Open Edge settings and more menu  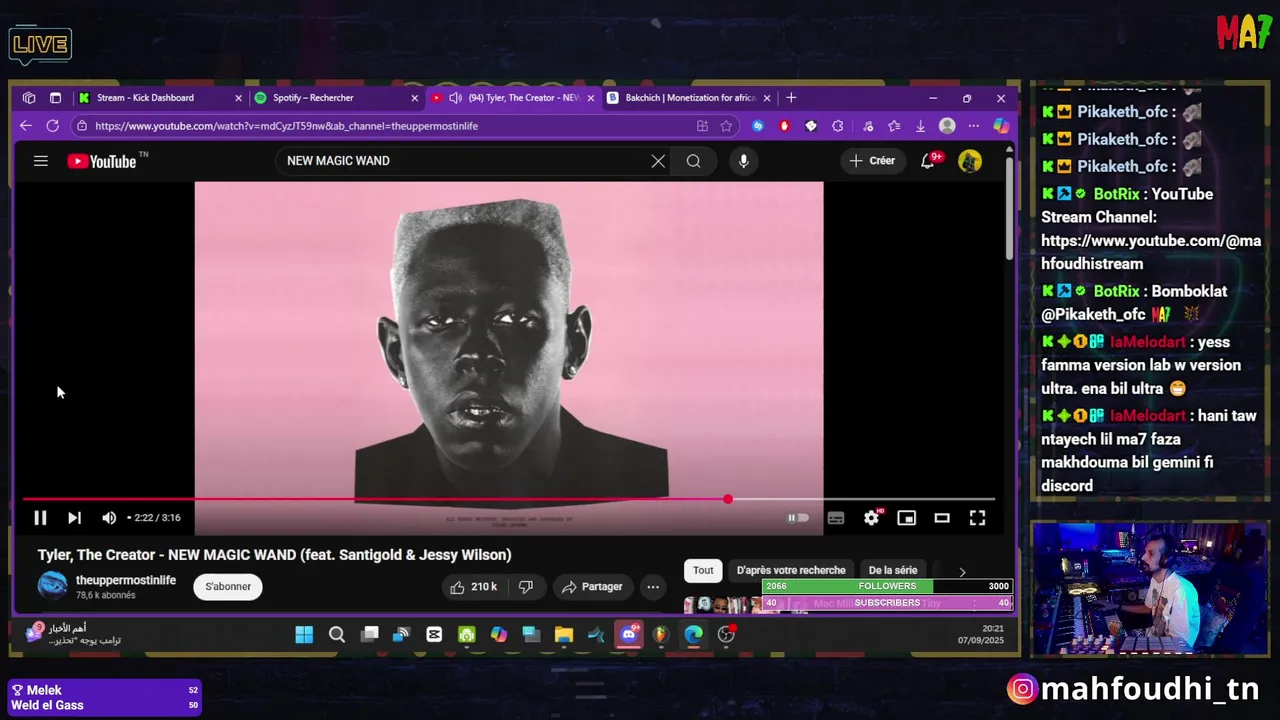[974, 126]
